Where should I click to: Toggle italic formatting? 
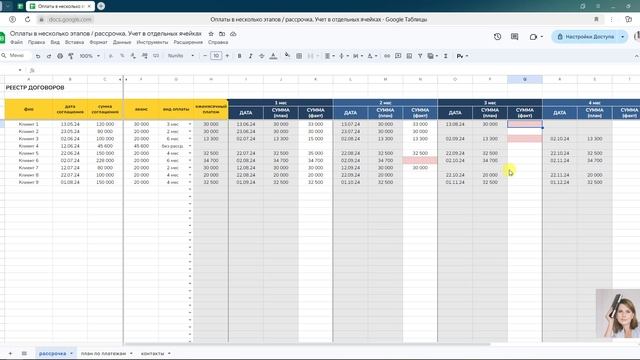[251, 56]
